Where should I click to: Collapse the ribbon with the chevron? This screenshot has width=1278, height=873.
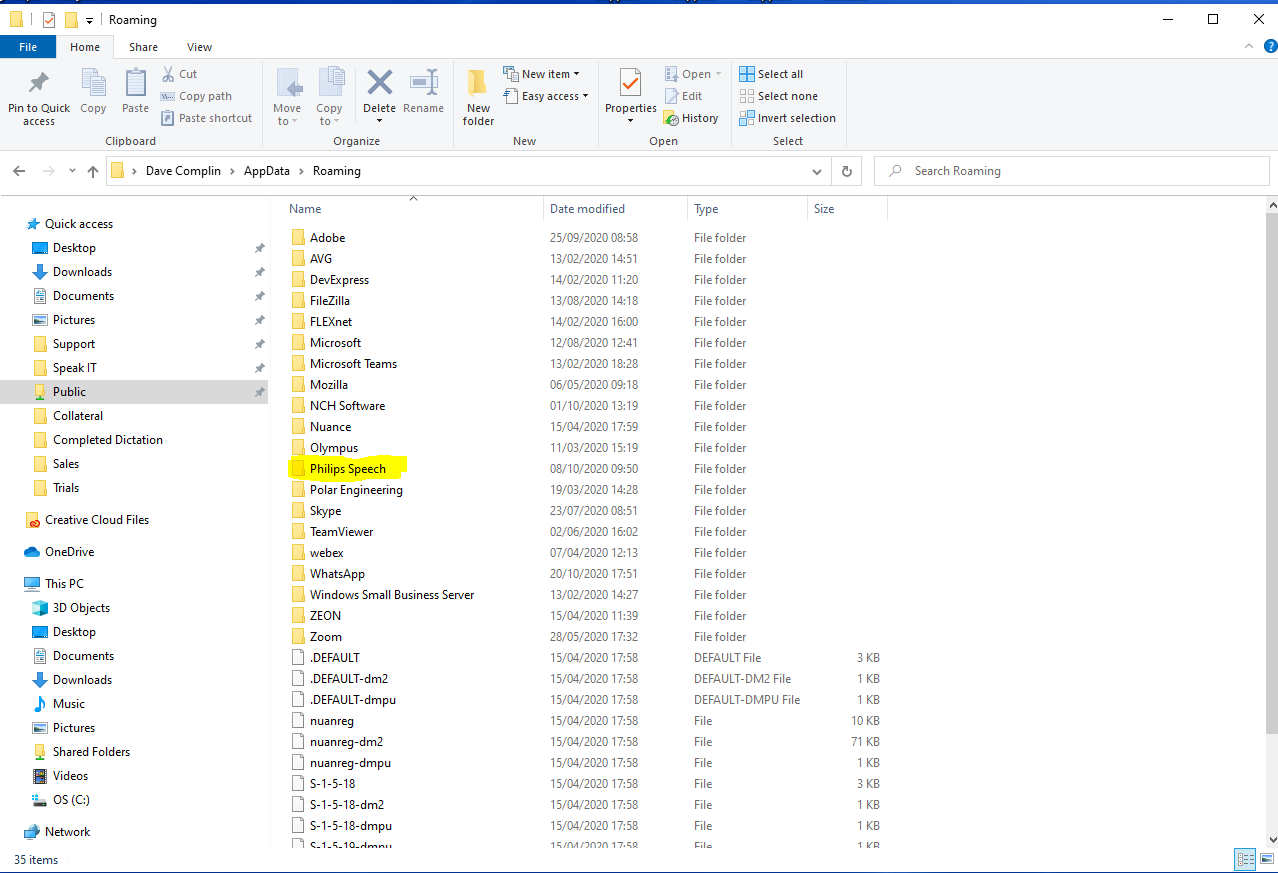point(1247,47)
